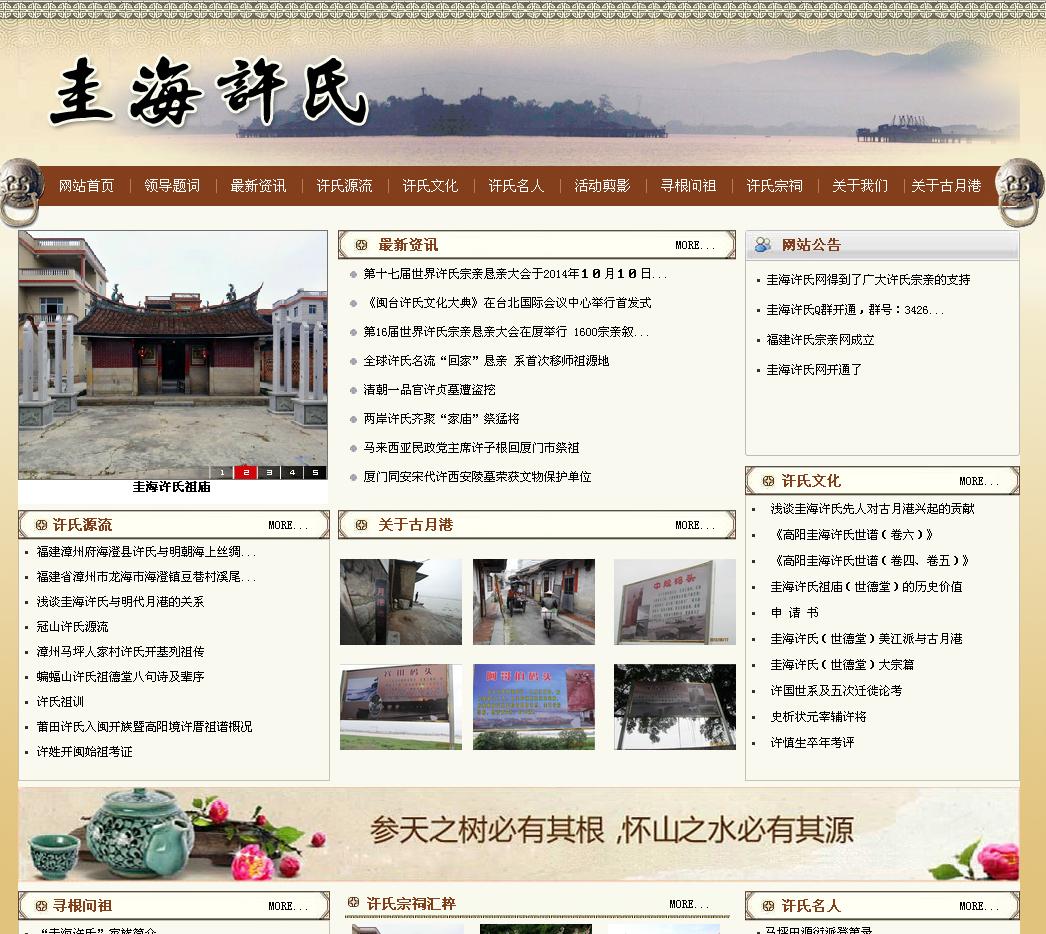Read the announcement 福建许氏宗亲网成立
The width and height of the screenshot is (1046, 934).
(x=820, y=340)
